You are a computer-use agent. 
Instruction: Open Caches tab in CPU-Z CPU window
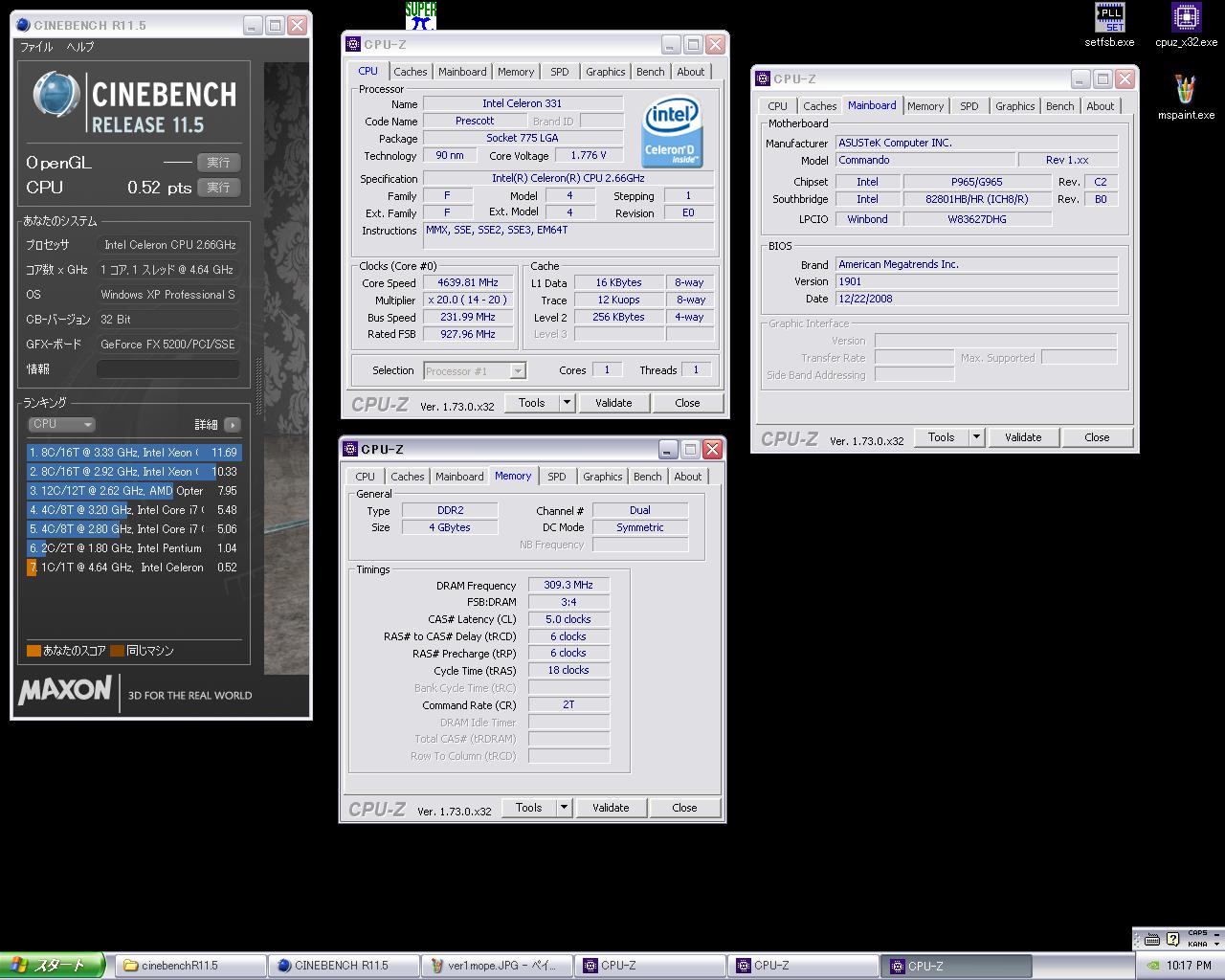pos(411,72)
